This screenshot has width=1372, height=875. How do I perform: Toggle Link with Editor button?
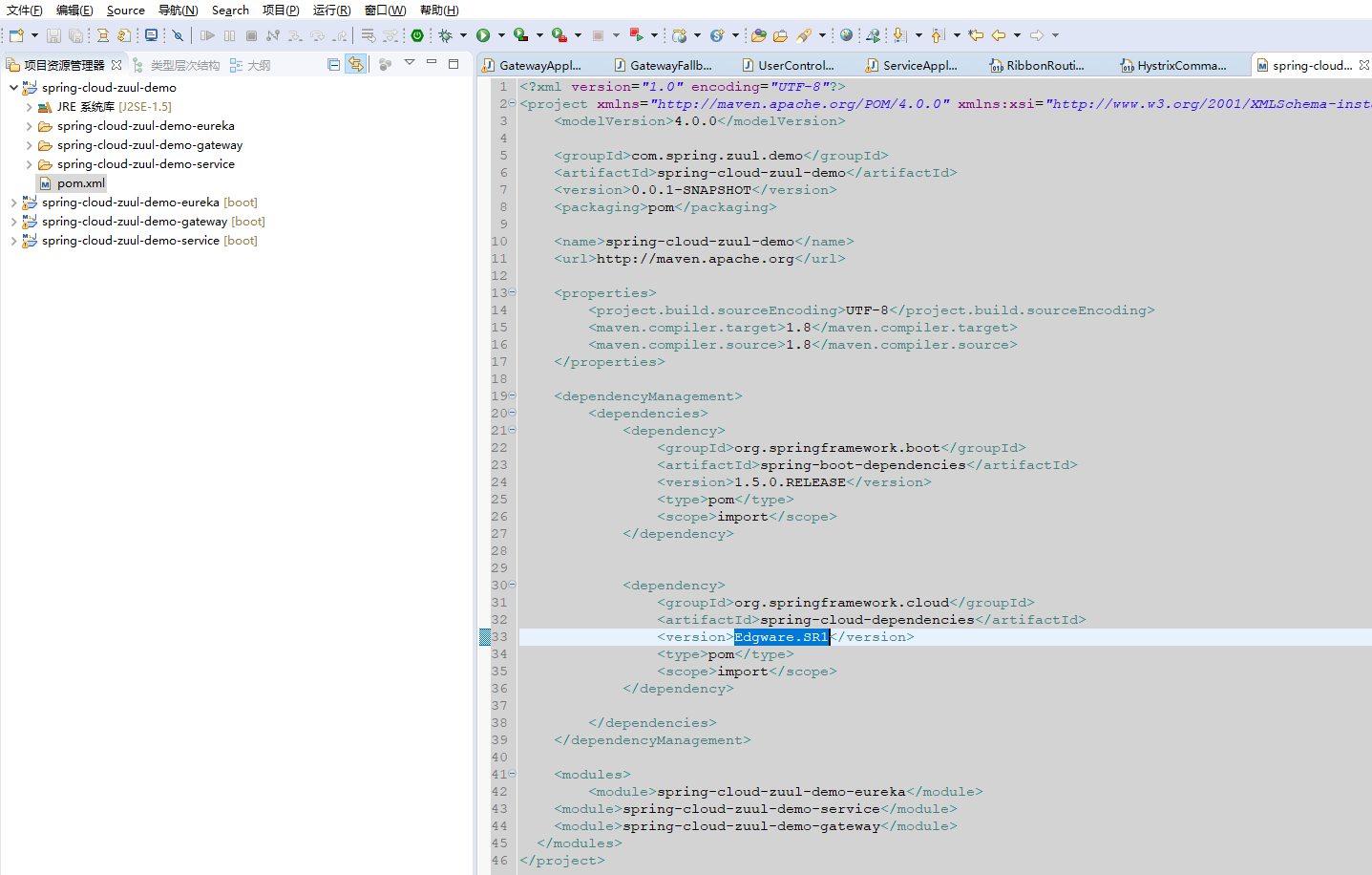pyautogui.click(x=355, y=65)
